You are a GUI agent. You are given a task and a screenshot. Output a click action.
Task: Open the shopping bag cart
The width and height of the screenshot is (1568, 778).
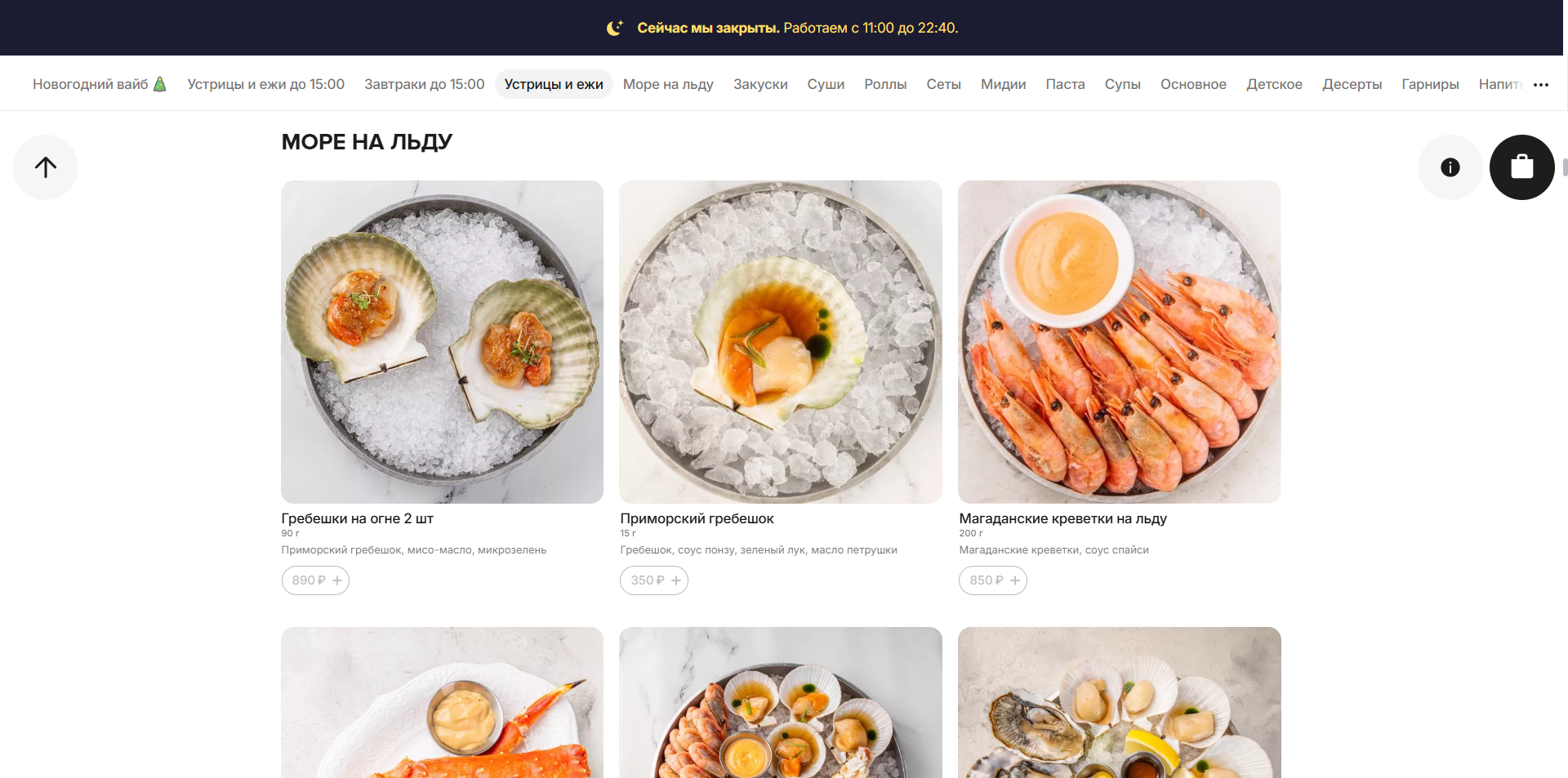pyautogui.click(x=1521, y=167)
